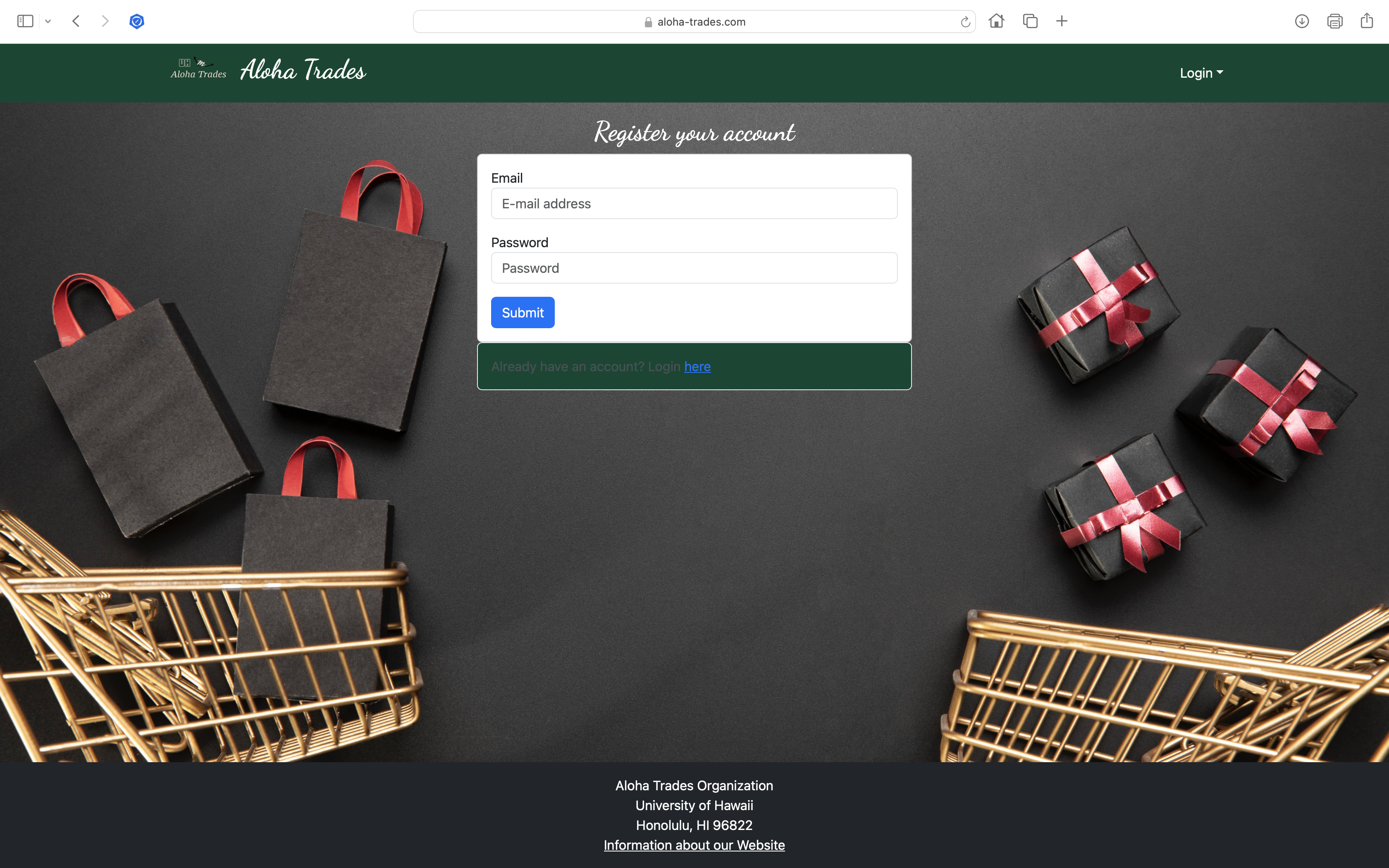The width and height of the screenshot is (1389, 868).
Task: Click the browser add new tab icon
Action: pos(1062,21)
